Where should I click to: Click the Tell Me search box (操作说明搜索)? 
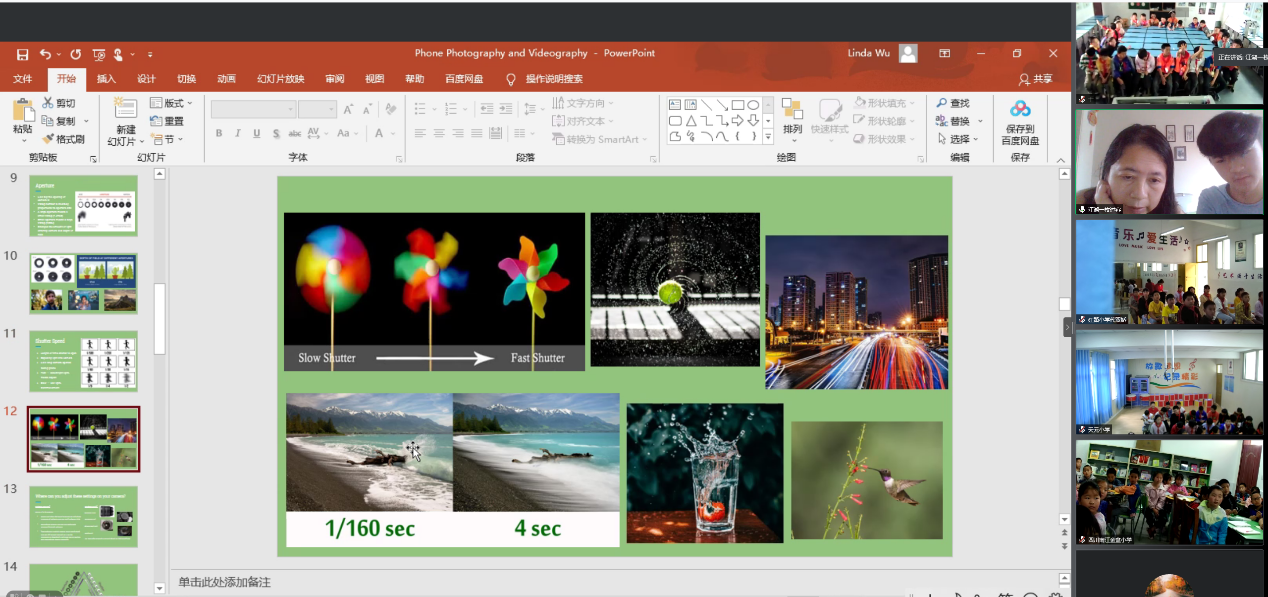[x=545, y=79]
